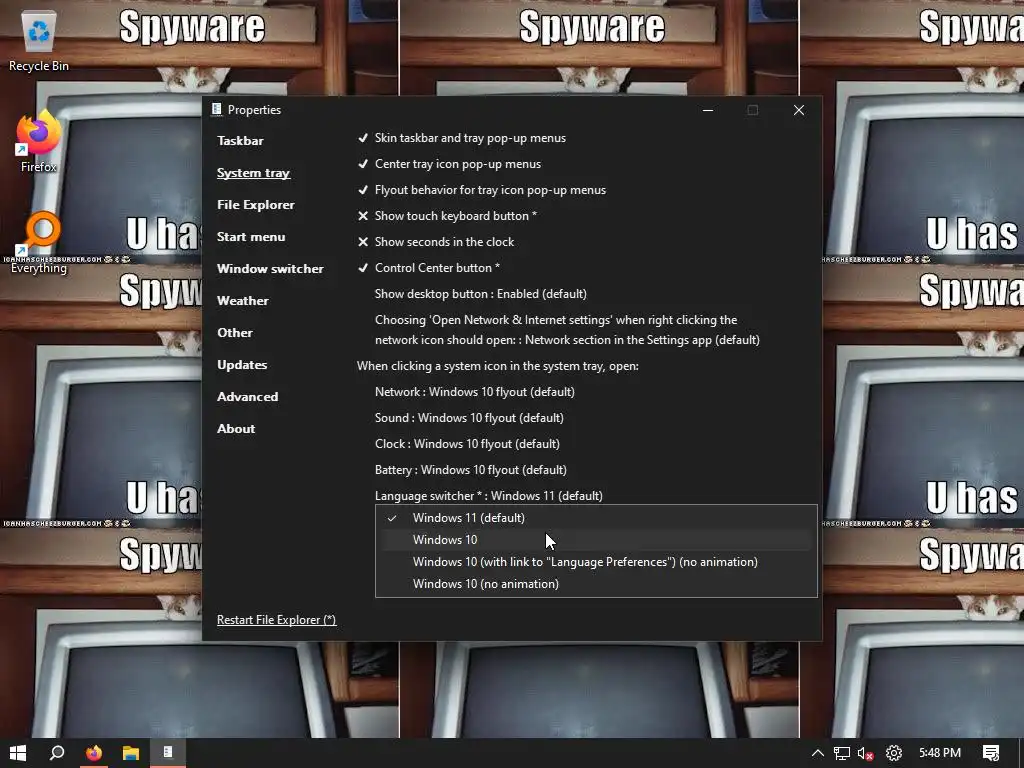Screen dimensions: 1024x768
Task: Click the muted sound tray icon
Action: (x=866, y=753)
